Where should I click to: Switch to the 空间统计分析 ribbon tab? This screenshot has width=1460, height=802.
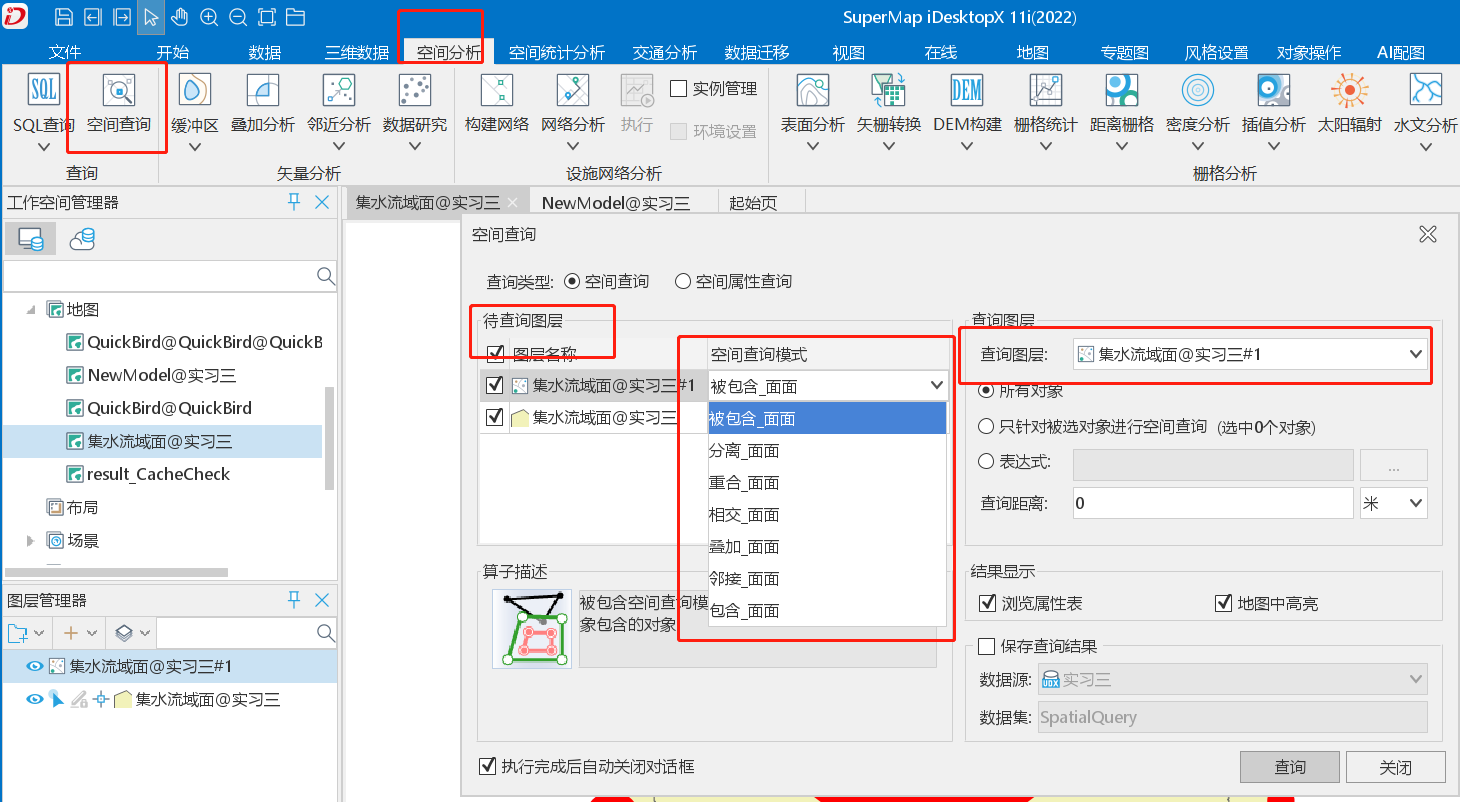coord(557,52)
